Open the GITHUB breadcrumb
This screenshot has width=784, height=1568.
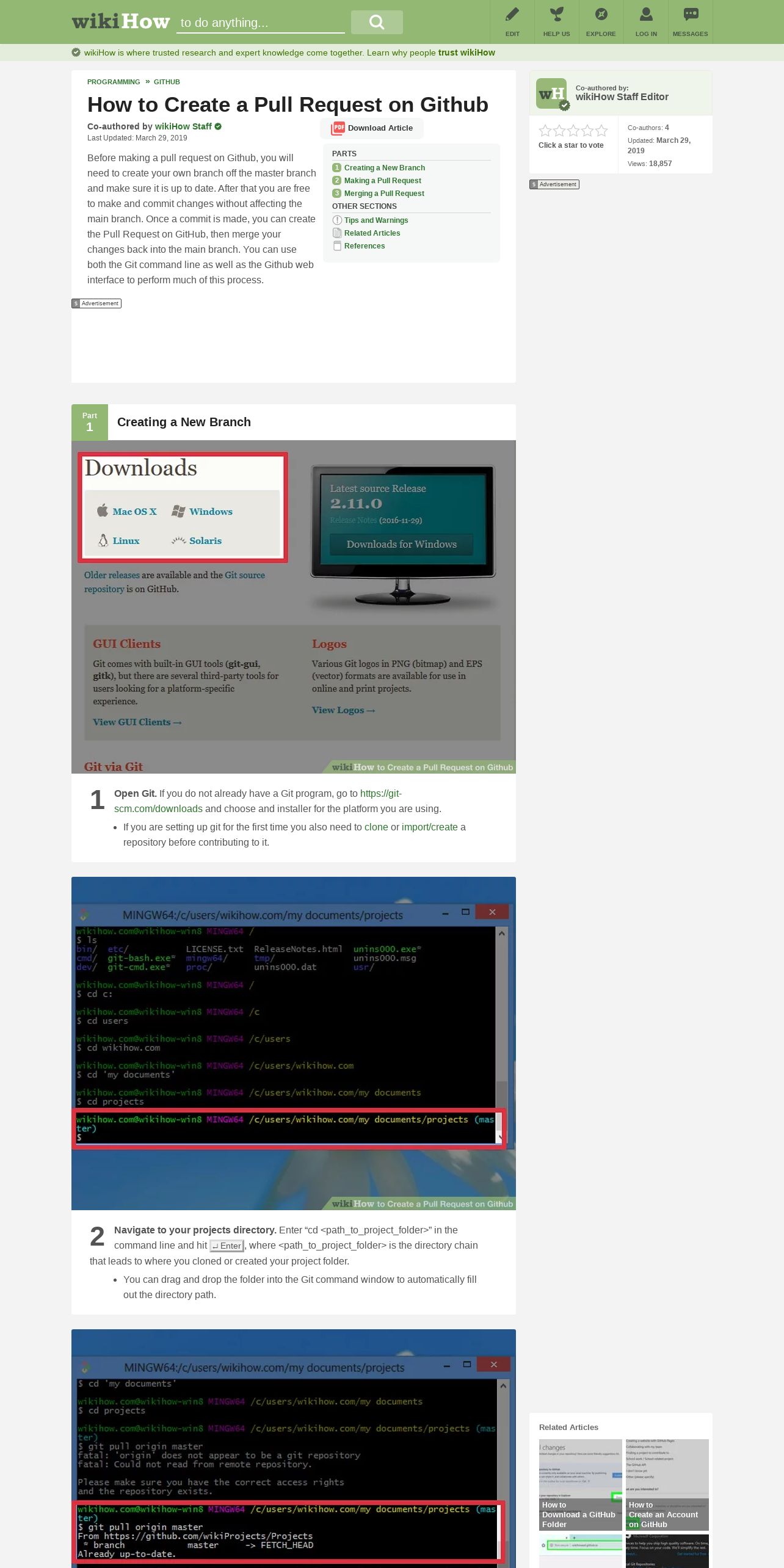167,82
